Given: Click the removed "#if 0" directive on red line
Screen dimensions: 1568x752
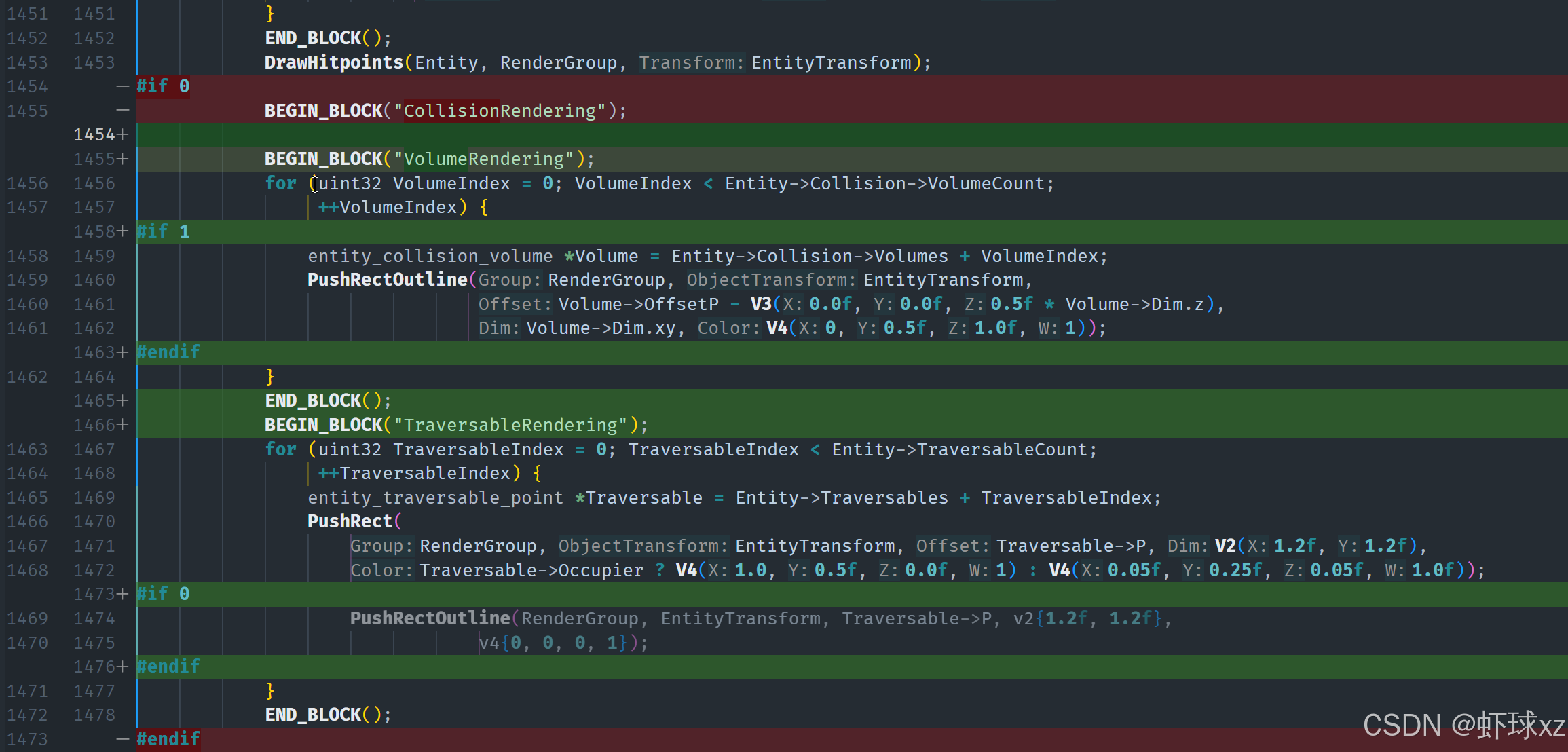Looking at the screenshot, I should point(163,86).
